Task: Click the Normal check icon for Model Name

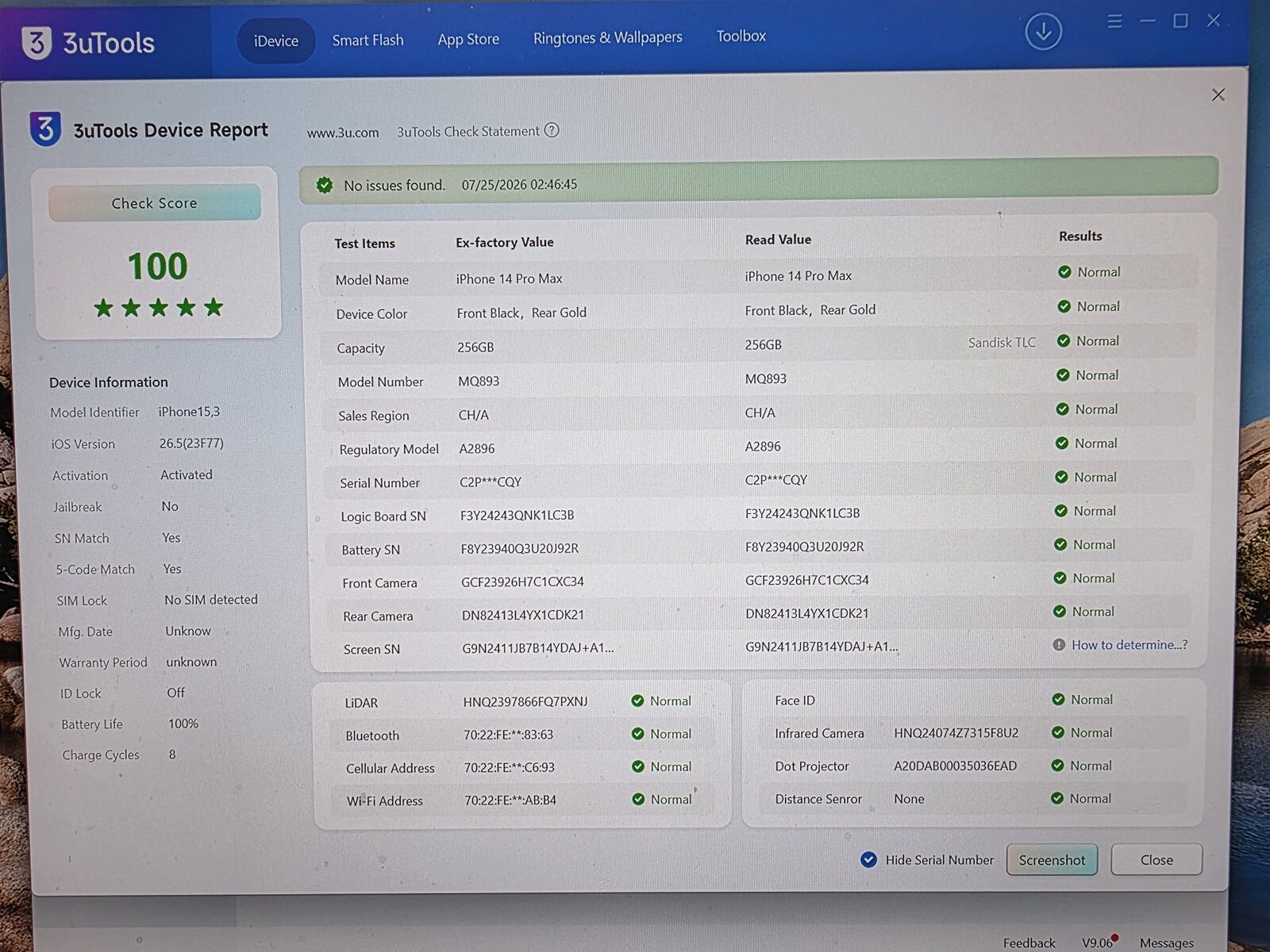Action: (x=1064, y=272)
